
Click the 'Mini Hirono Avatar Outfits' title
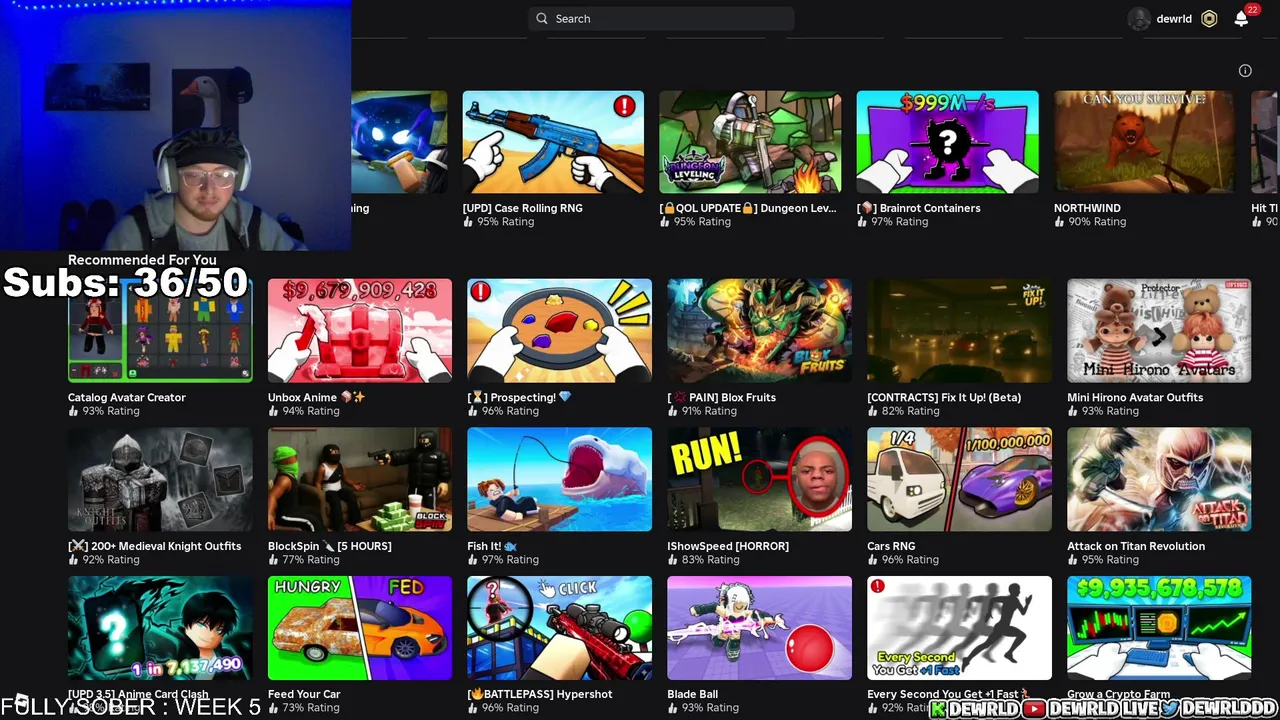point(1135,397)
